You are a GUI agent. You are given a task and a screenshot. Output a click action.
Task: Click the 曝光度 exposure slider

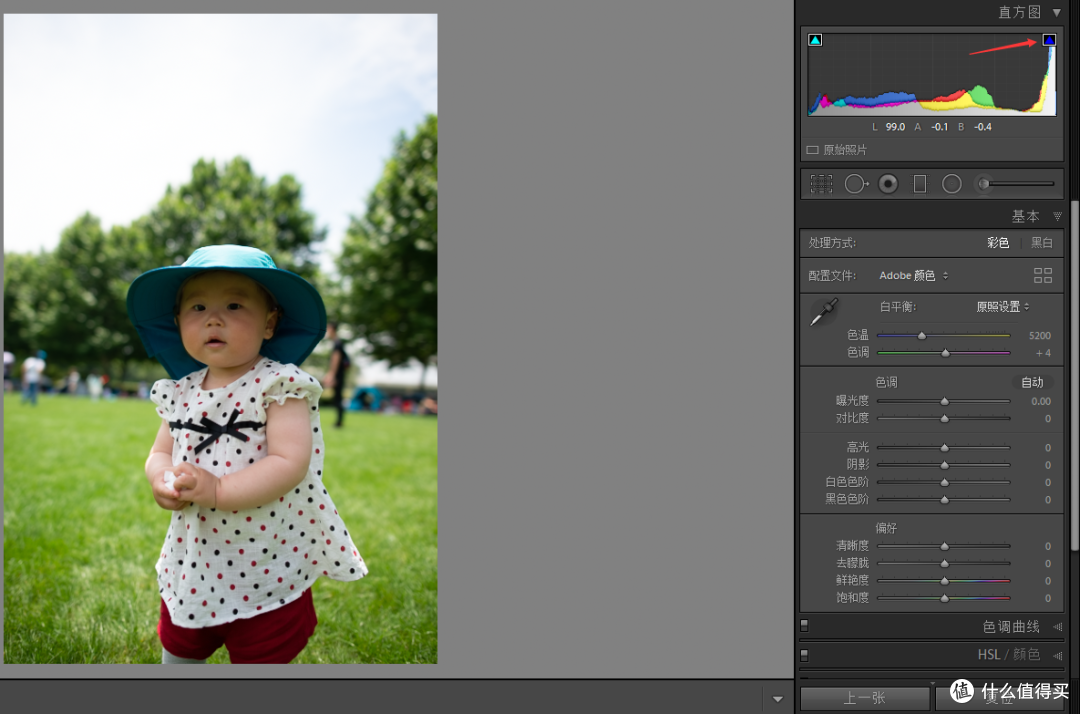[x=943, y=401]
